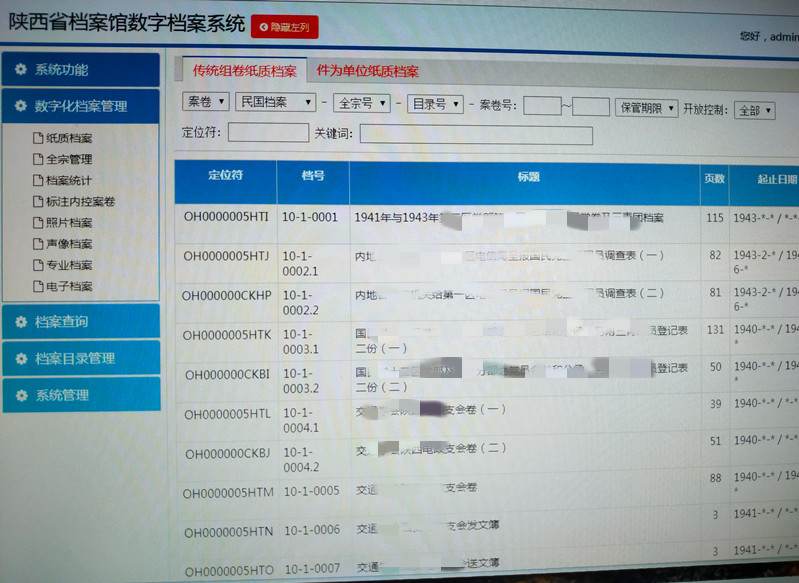Screen dimensions: 799x583
Task: Click the 页数 column header
Action: pos(714,184)
